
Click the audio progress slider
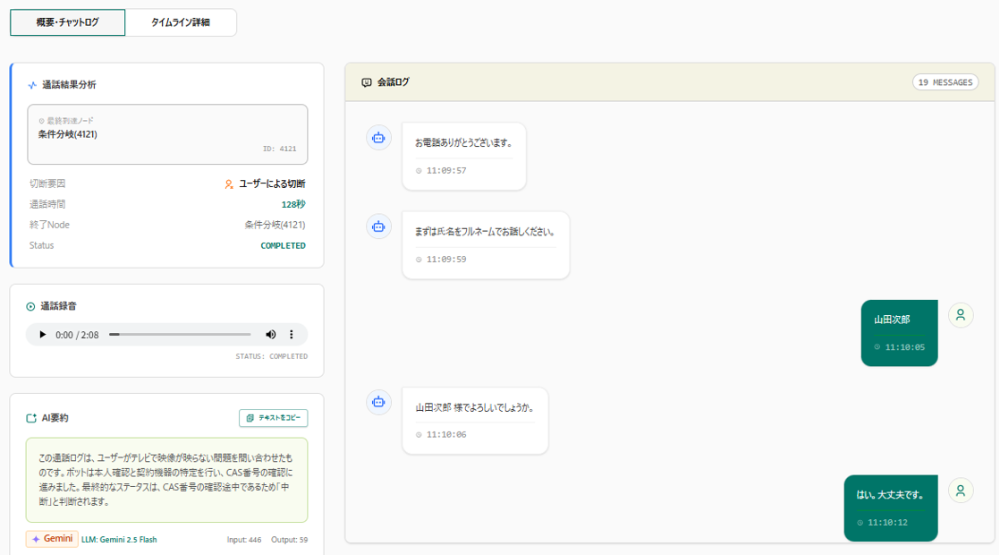pyautogui.click(x=180, y=334)
